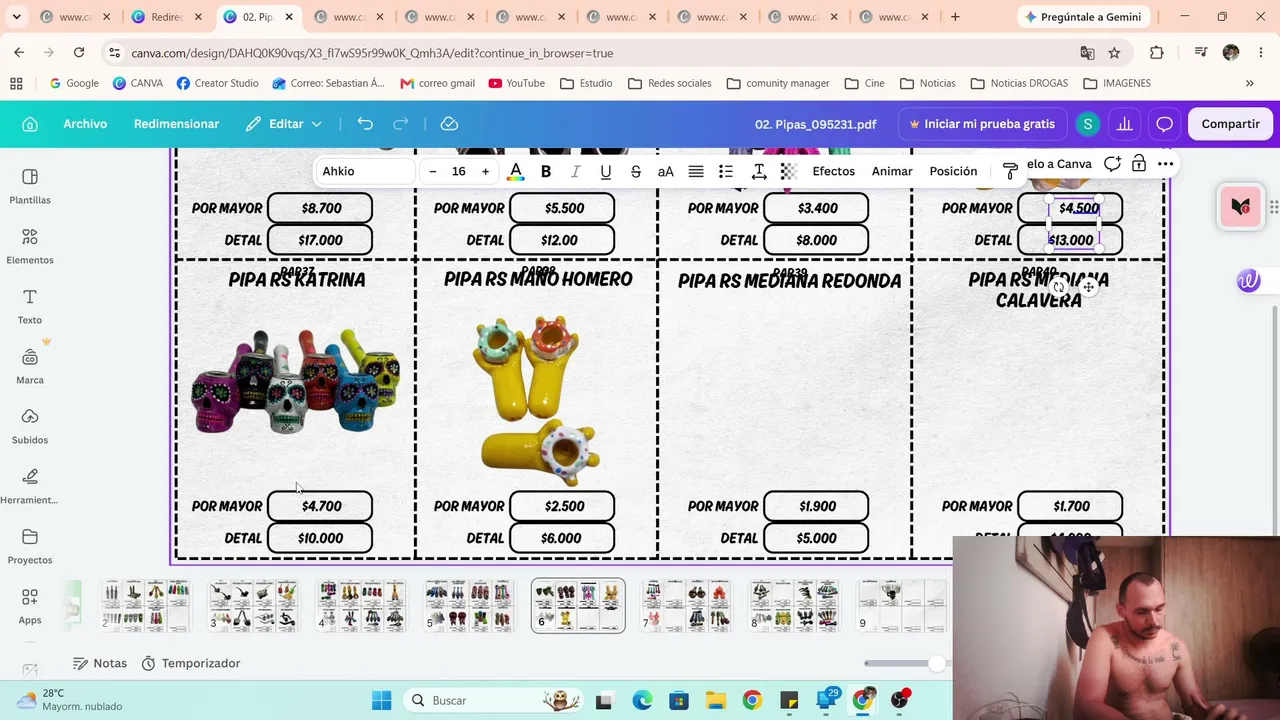The image size is (1280, 720).
Task: Toggle strikethrough text formatting
Action: pyautogui.click(x=635, y=172)
